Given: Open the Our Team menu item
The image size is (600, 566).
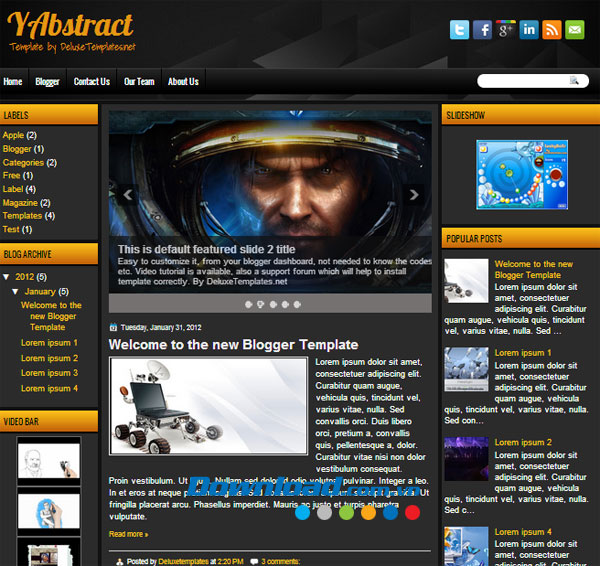Looking at the screenshot, I should tap(139, 82).
